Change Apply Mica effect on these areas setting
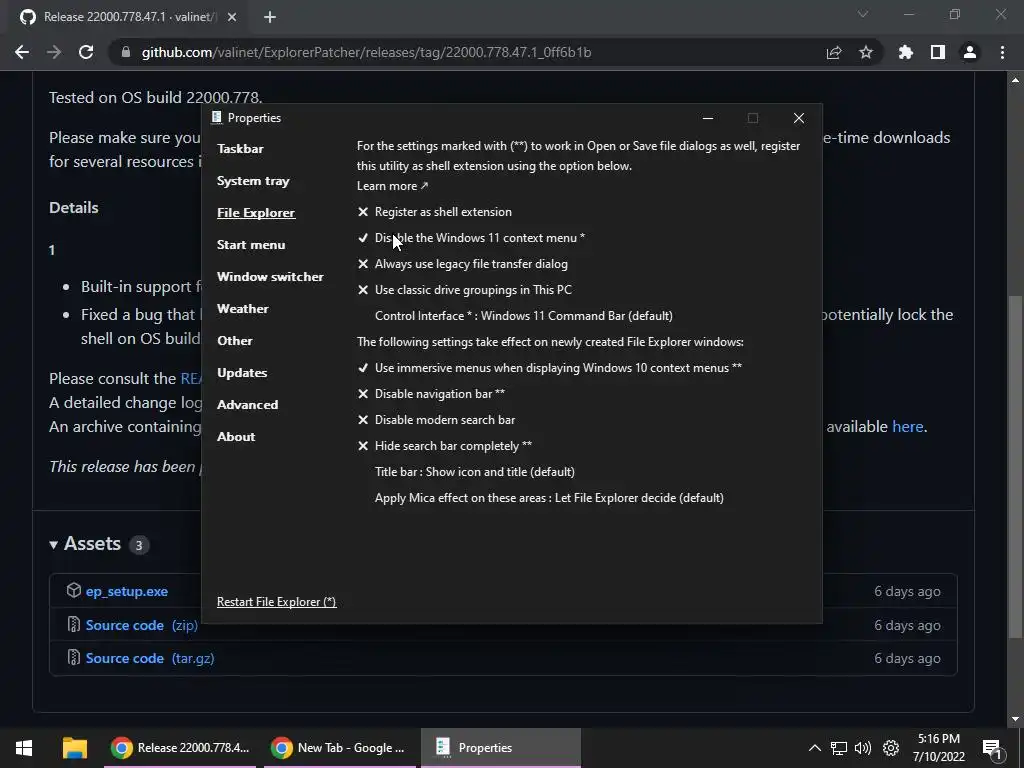 pos(549,498)
